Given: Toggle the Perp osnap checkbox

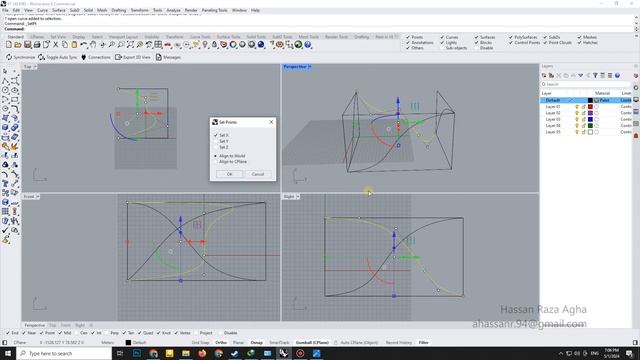Looking at the screenshot, I should (x=107, y=333).
